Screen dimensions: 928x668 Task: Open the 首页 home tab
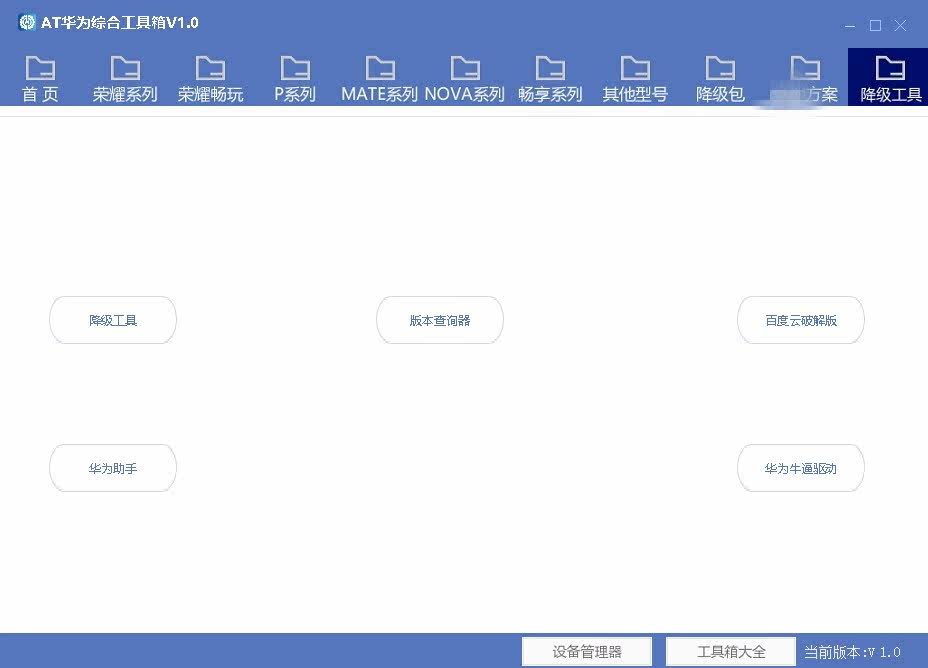point(40,78)
